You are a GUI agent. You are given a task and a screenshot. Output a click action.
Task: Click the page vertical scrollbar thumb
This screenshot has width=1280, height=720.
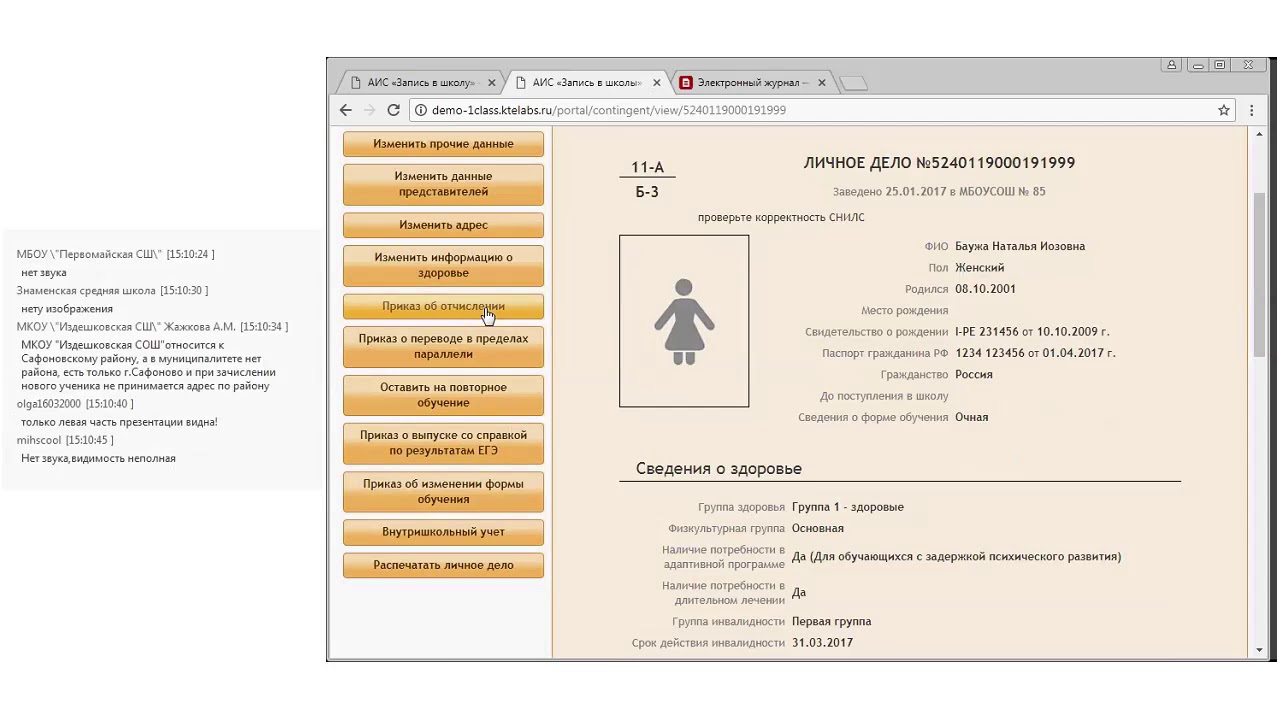coord(1259,275)
